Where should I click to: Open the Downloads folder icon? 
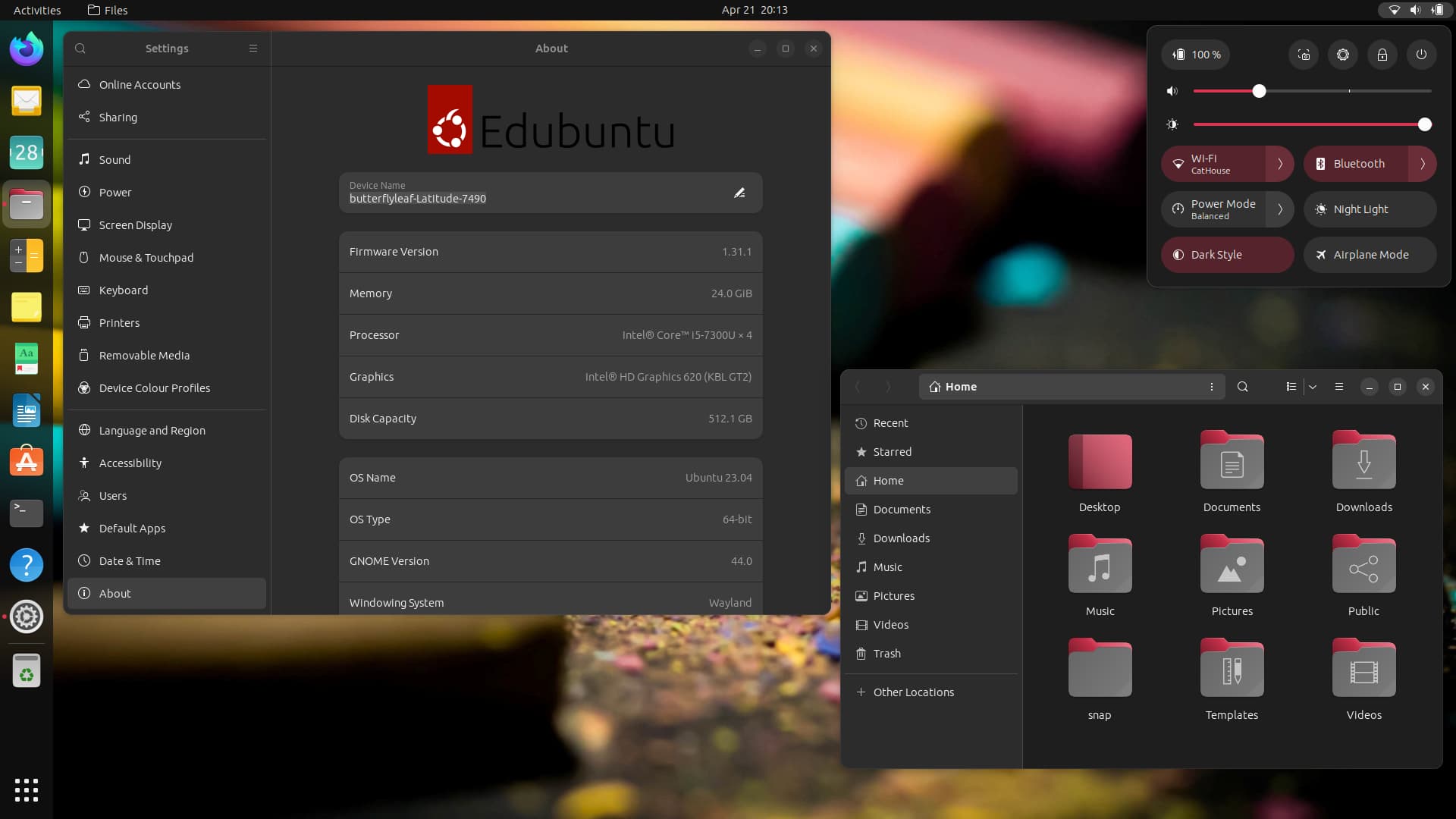coord(1363,463)
